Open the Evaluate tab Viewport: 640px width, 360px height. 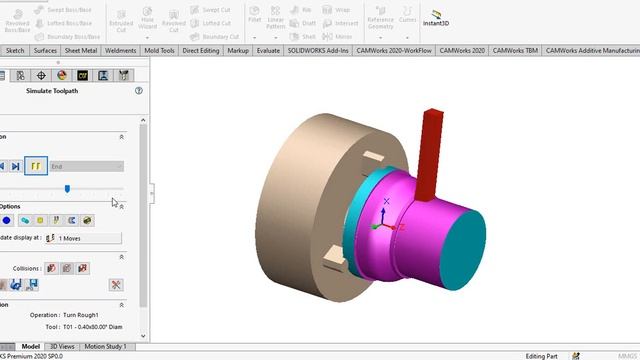[268, 51]
